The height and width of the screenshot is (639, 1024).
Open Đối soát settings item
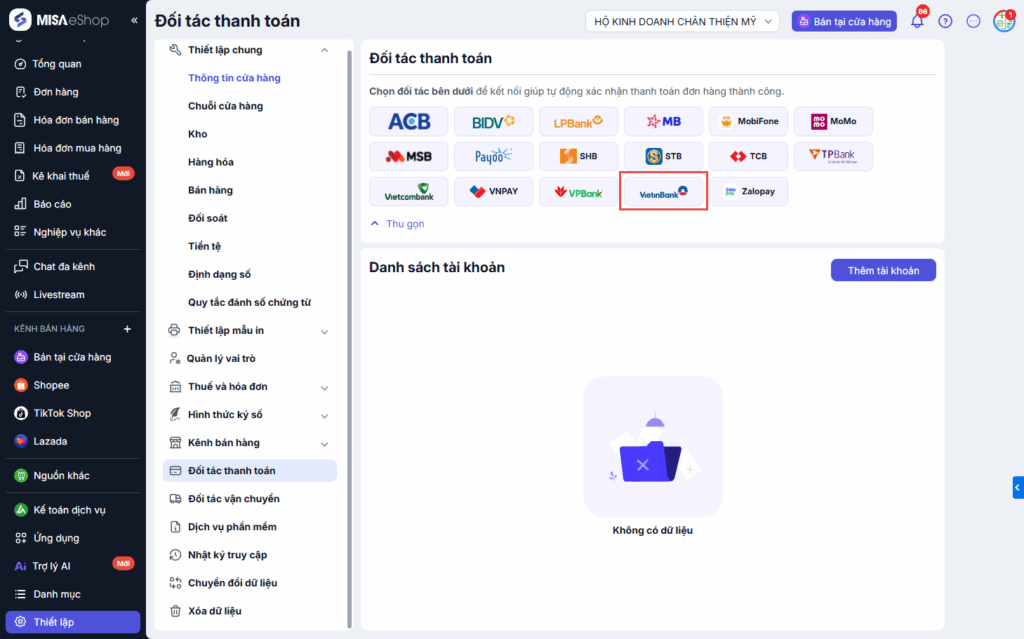click(208, 218)
